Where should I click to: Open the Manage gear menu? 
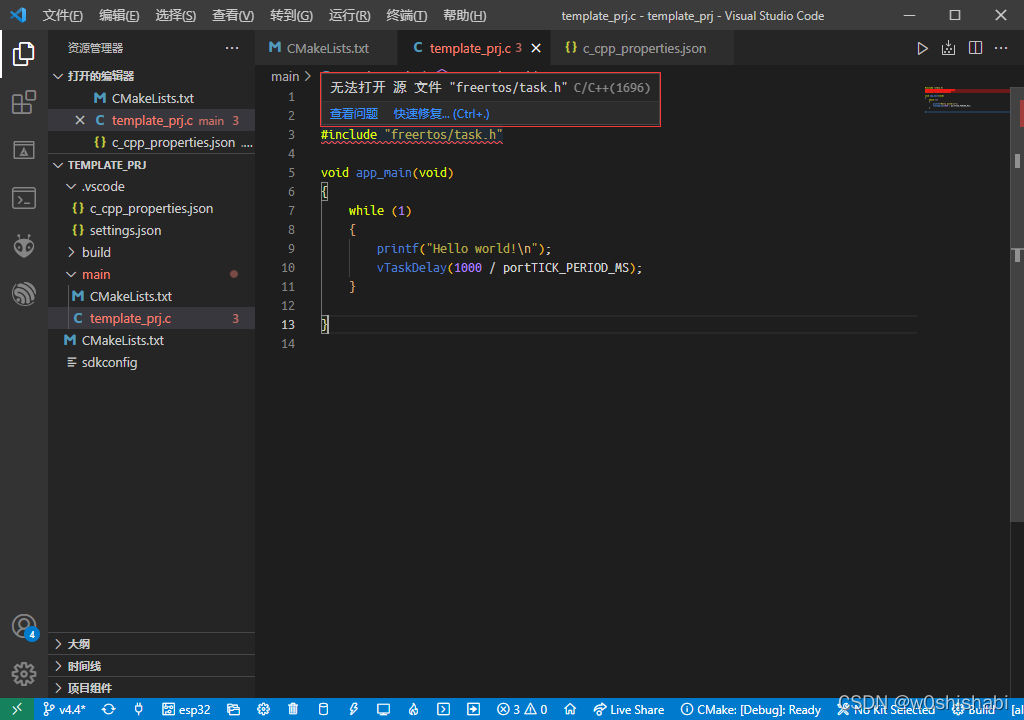point(24,673)
